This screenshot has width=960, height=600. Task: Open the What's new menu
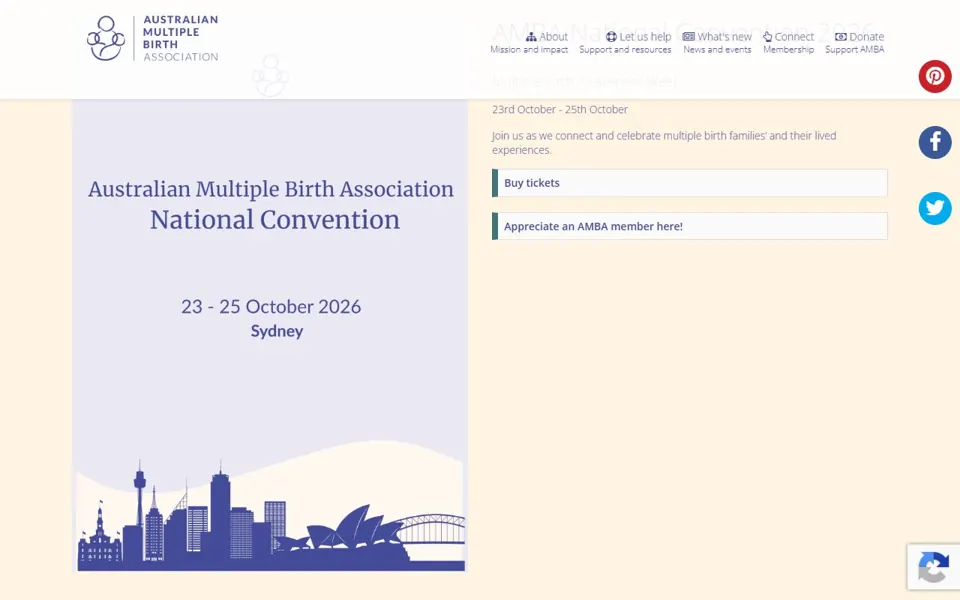point(717,43)
